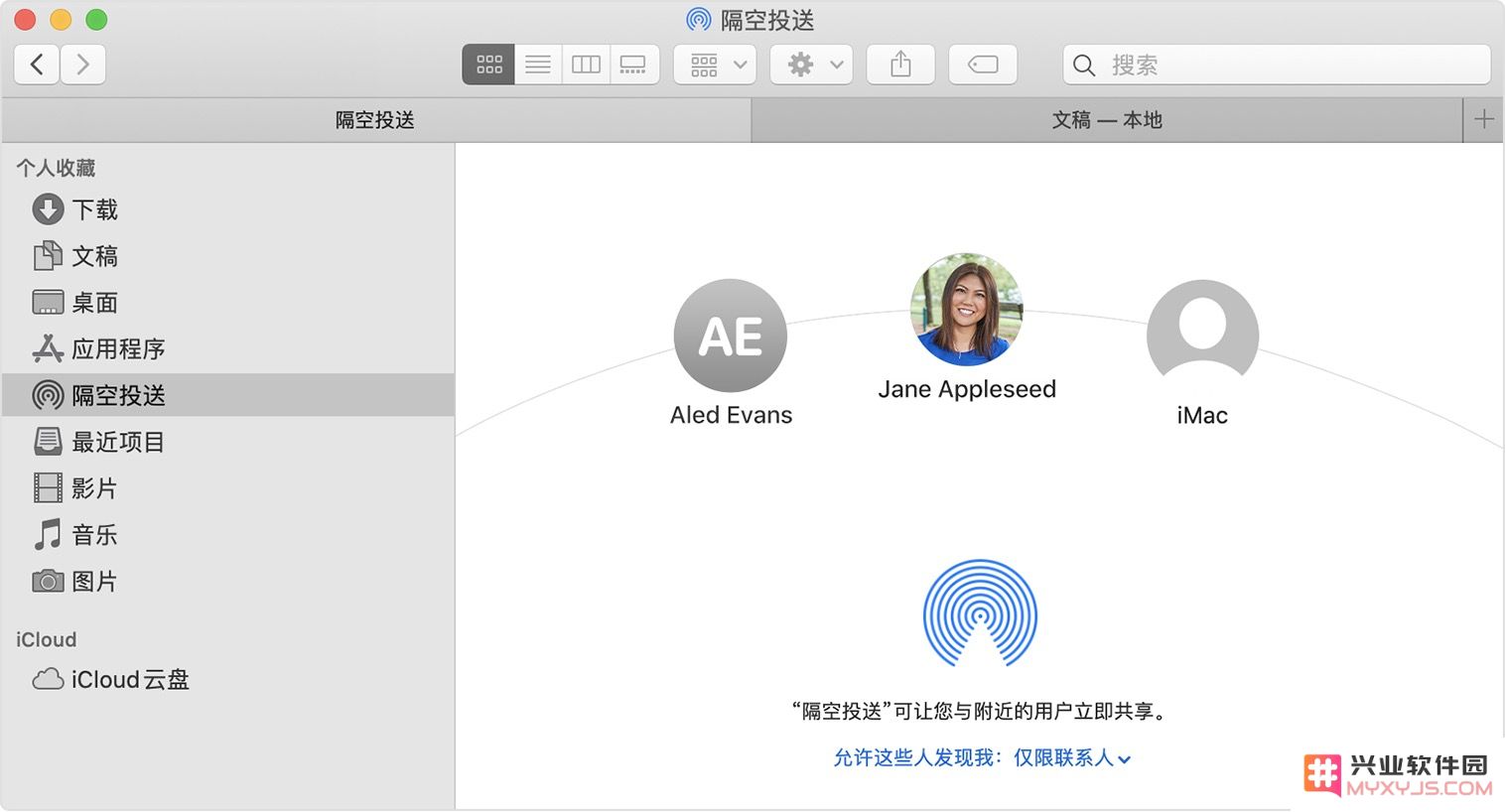Click the iCloud section header
Image resolution: width=1505 pixels, height=812 pixels.
pos(46,639)
